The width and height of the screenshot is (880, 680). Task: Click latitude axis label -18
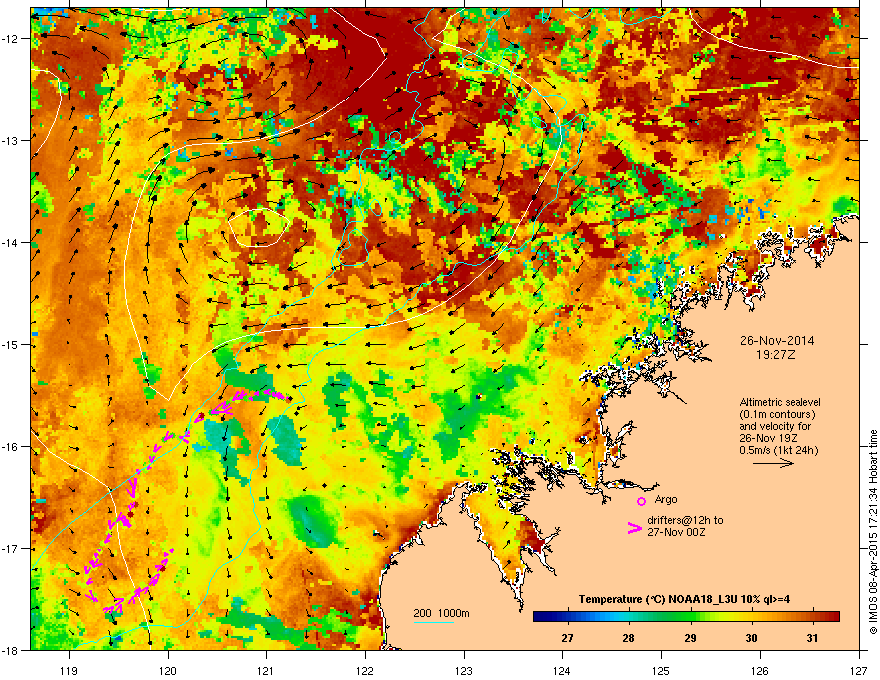point(11,650)
